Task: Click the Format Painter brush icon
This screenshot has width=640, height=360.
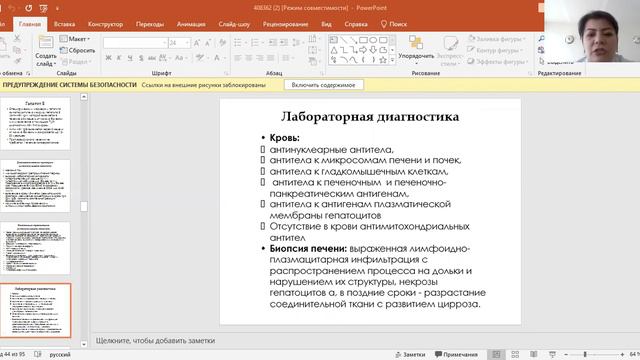Action: point(18,61)
